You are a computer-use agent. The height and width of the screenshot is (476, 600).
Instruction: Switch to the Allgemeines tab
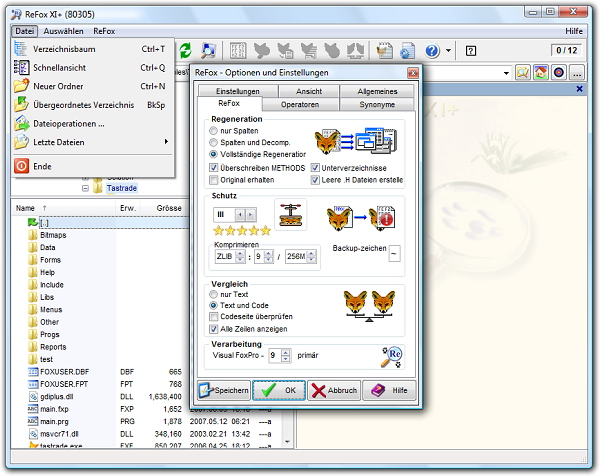(x=377, y=91)
